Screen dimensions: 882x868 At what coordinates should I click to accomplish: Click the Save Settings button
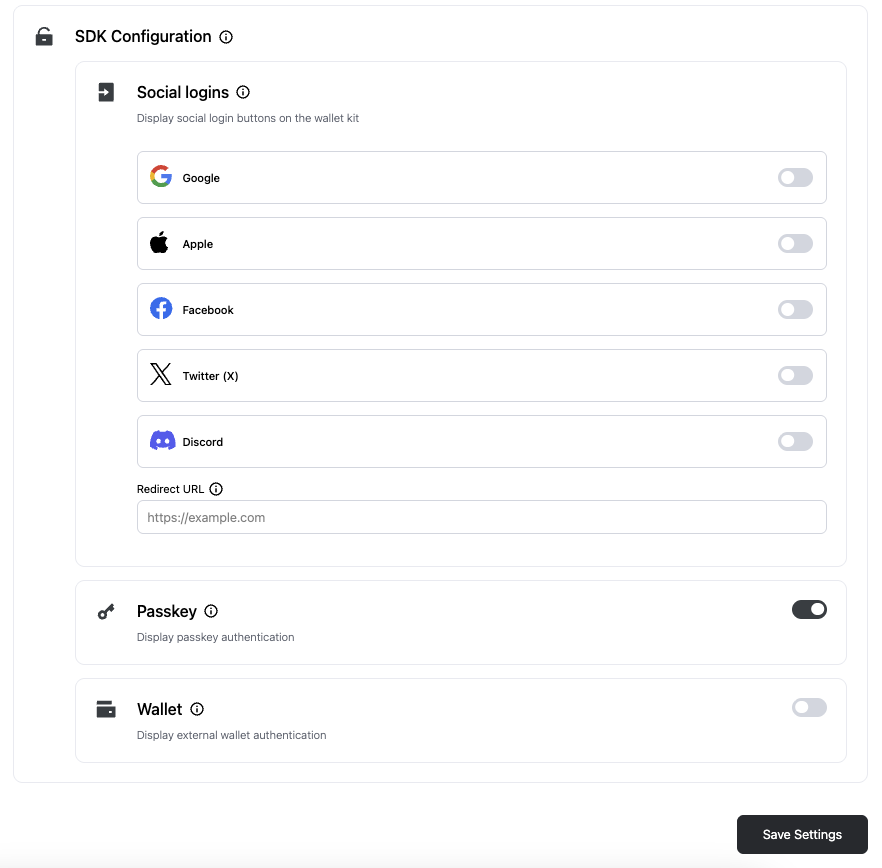pyautogui.click(x=802, y=834)
